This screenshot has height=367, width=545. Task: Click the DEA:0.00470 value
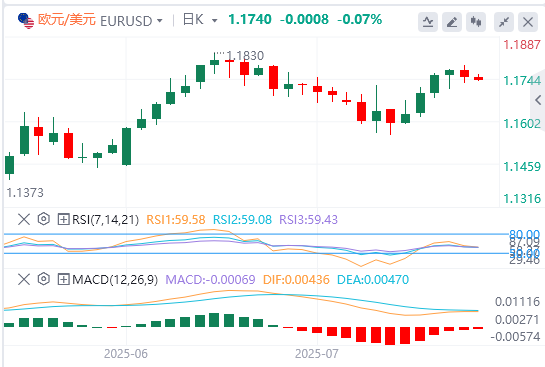(373, 279)
